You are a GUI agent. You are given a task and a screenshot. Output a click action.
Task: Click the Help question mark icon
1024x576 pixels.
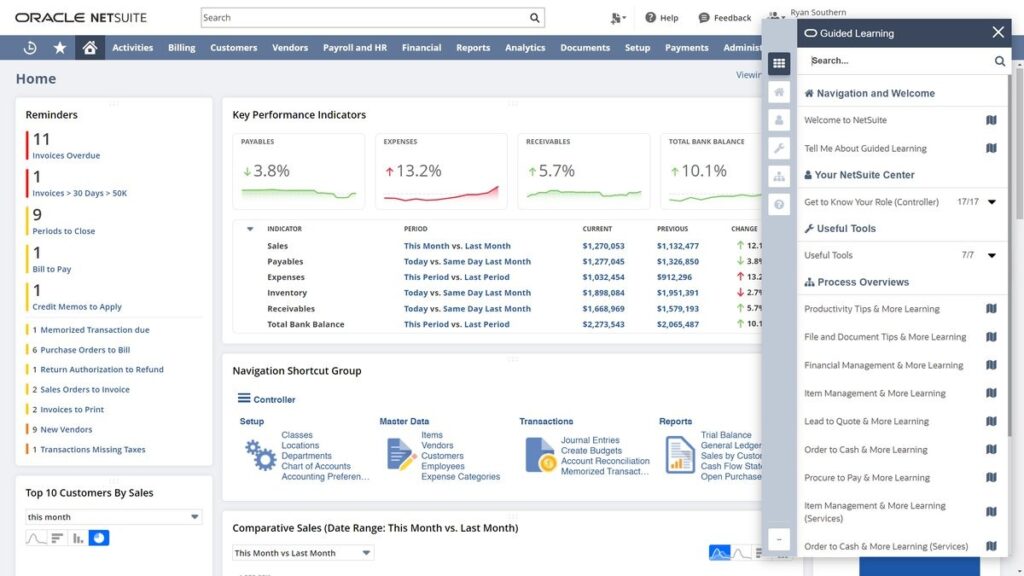click(651, 18)
